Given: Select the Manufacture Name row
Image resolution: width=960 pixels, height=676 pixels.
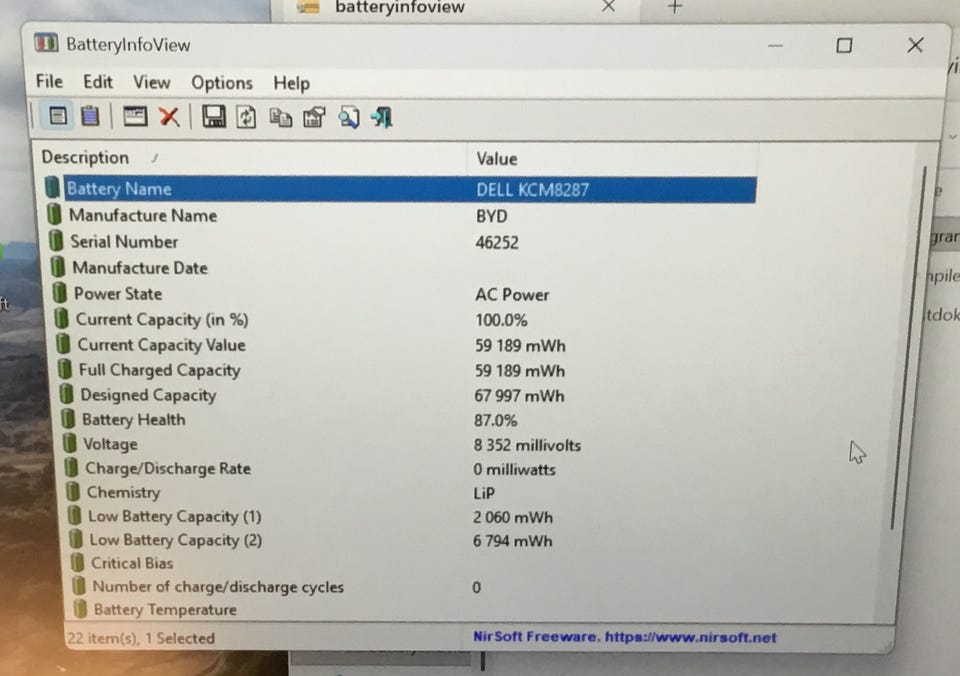Looking at the screenshot, I should tap(402, 216).
